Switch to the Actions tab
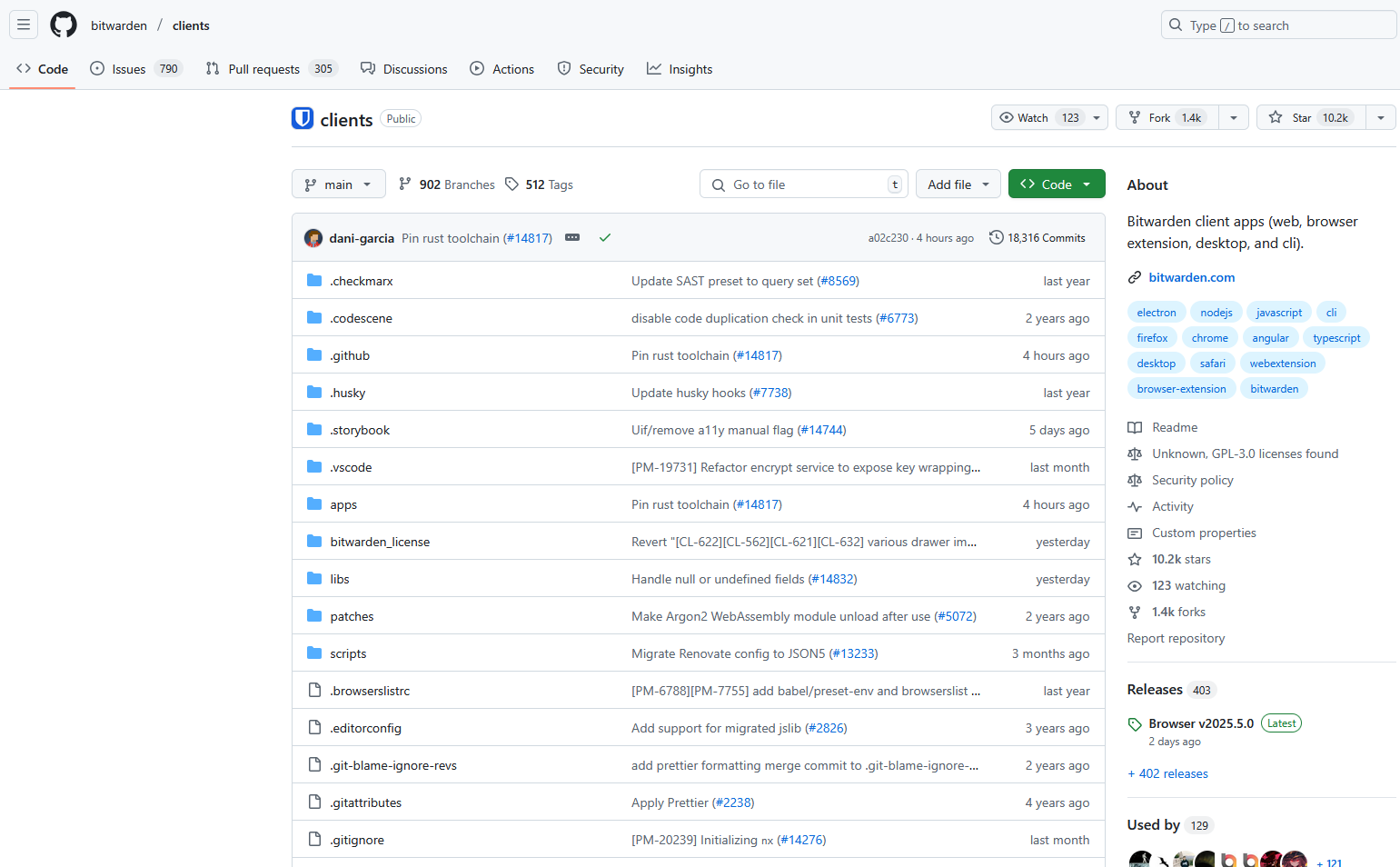 click(x=501, y=68)
